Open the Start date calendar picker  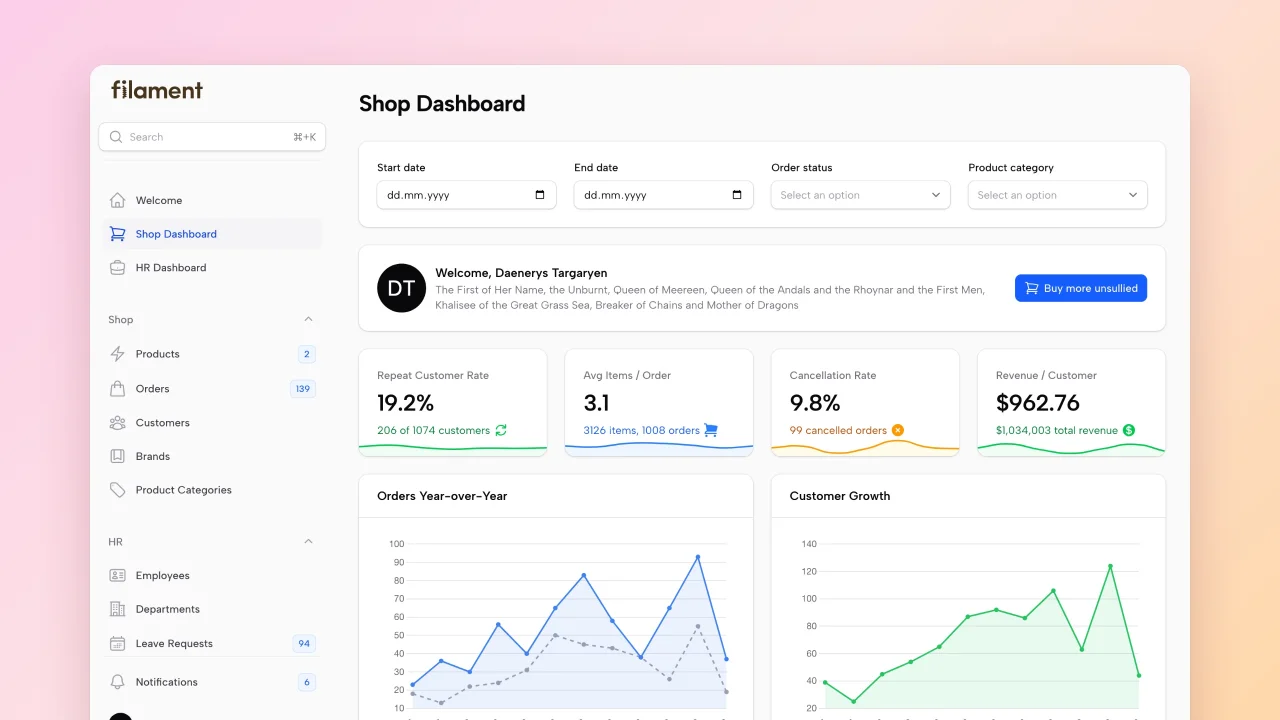pos(540,195)
